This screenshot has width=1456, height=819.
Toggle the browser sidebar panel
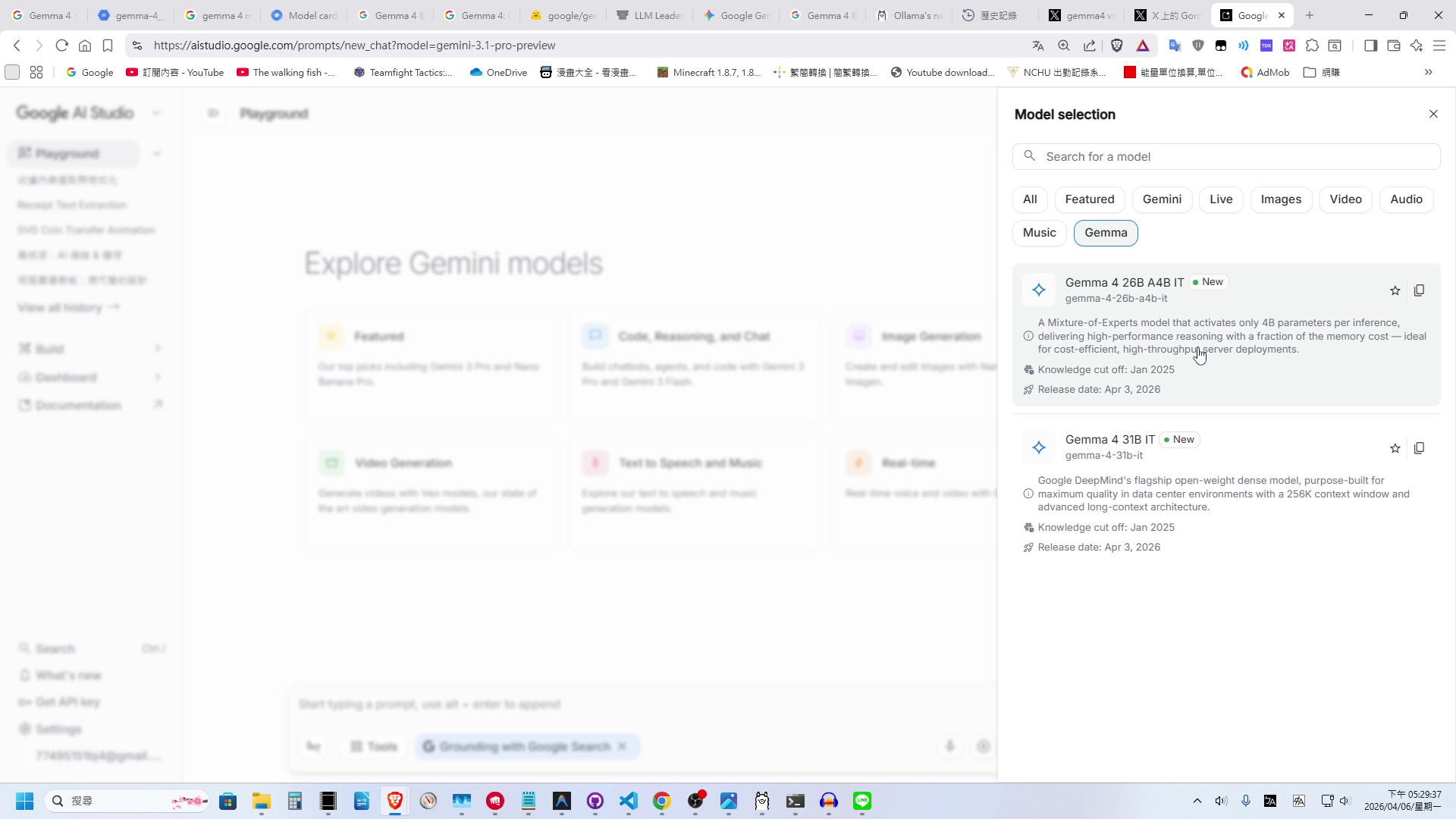(x=1370, y=45)
